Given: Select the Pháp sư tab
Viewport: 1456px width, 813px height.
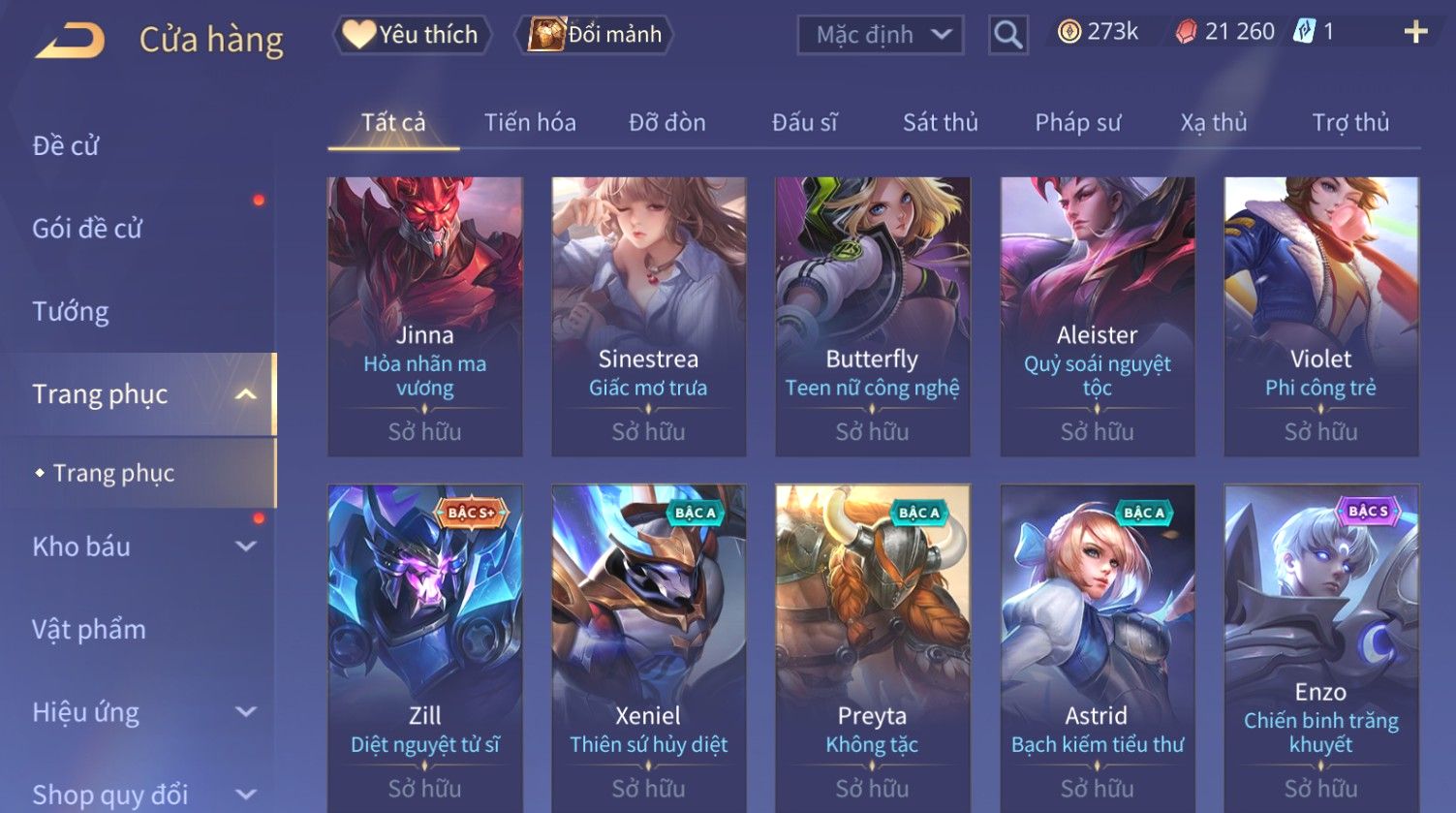Looking at the screenshot, I should pos(1077,122).
